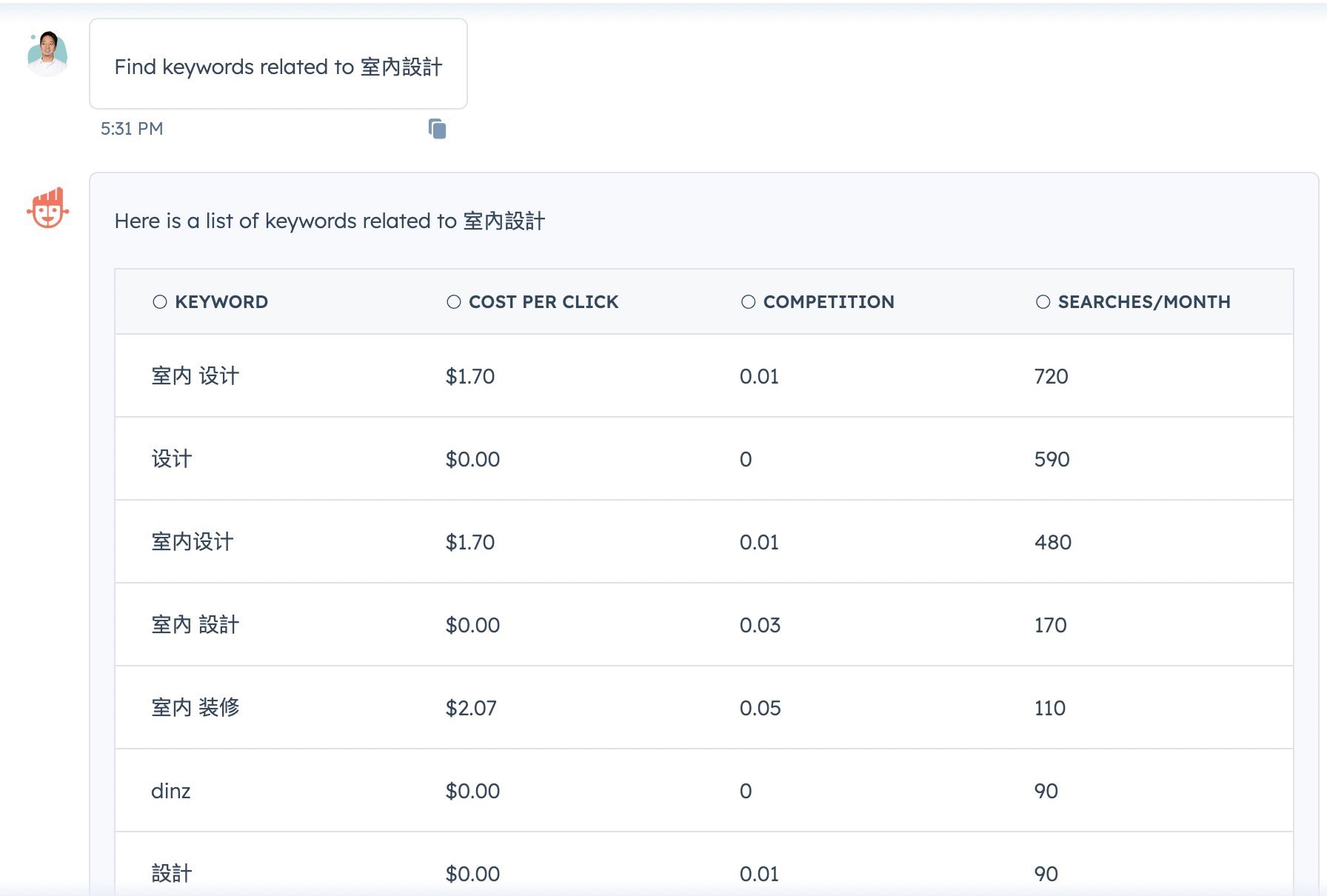
Task: Select the SEARCHES/MONTH radio button
Action: [x=1042, y=301]
